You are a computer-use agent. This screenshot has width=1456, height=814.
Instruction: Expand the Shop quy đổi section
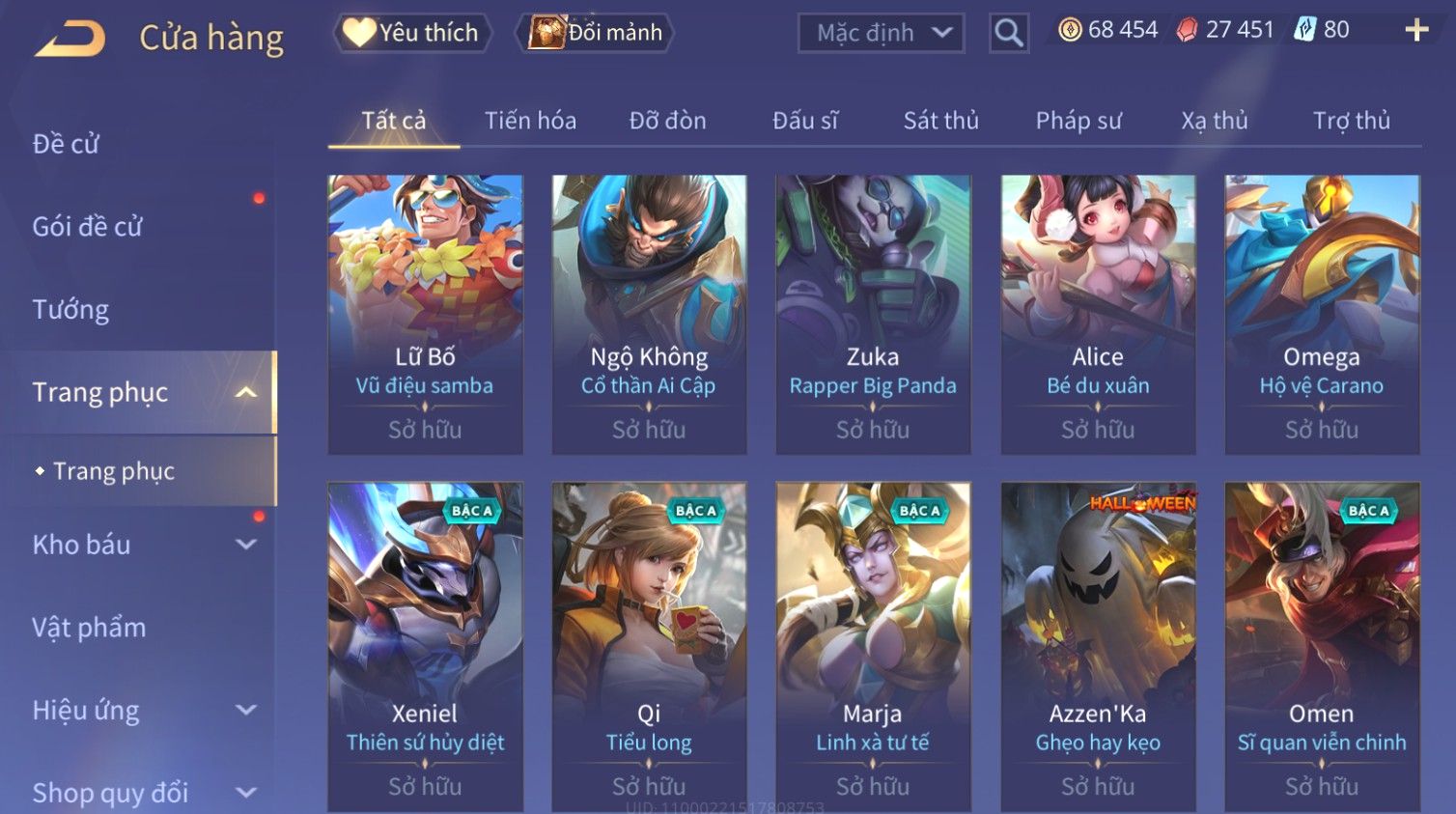pos(246,794)
